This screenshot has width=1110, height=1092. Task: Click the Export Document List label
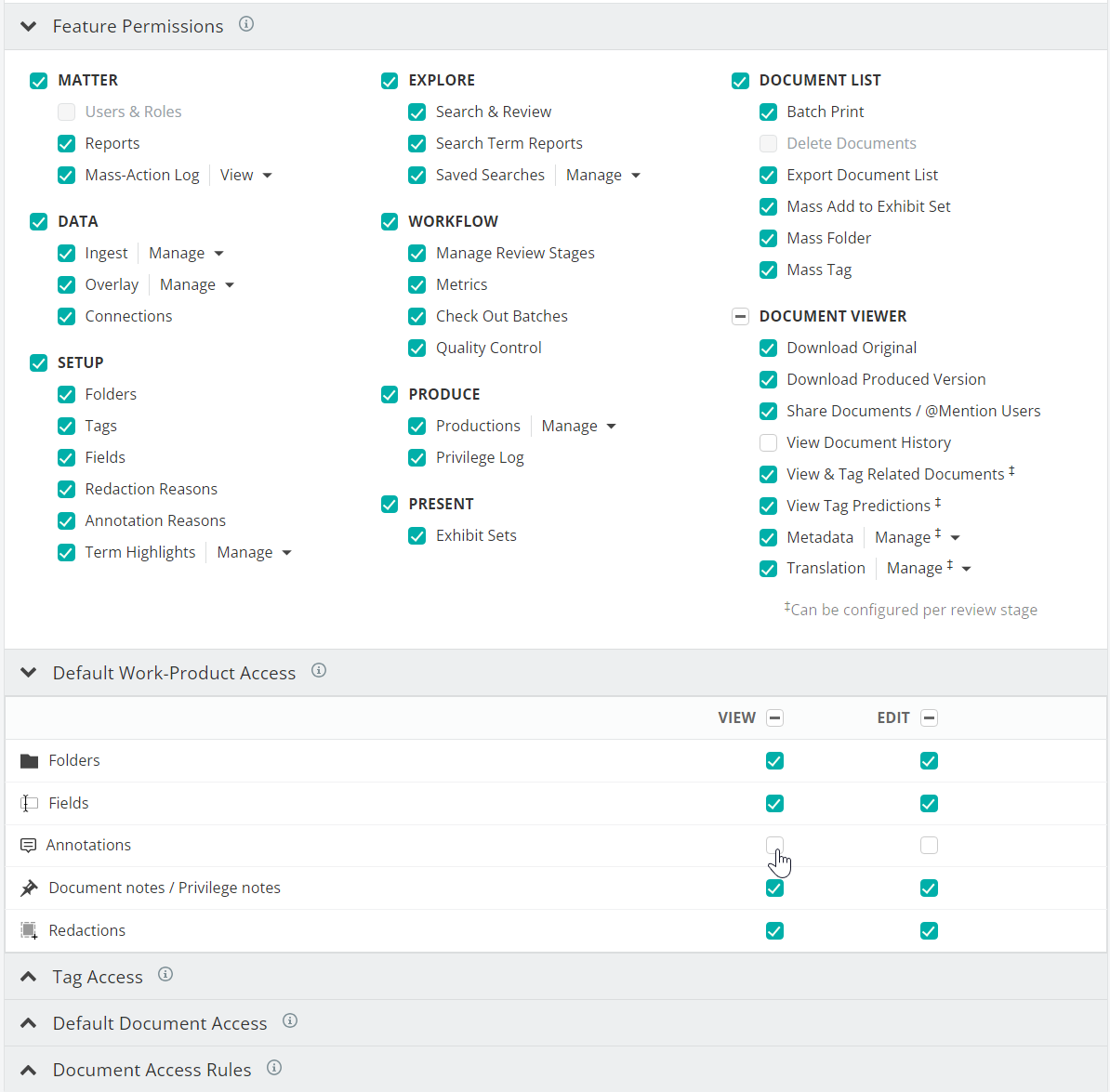point(862,175)
